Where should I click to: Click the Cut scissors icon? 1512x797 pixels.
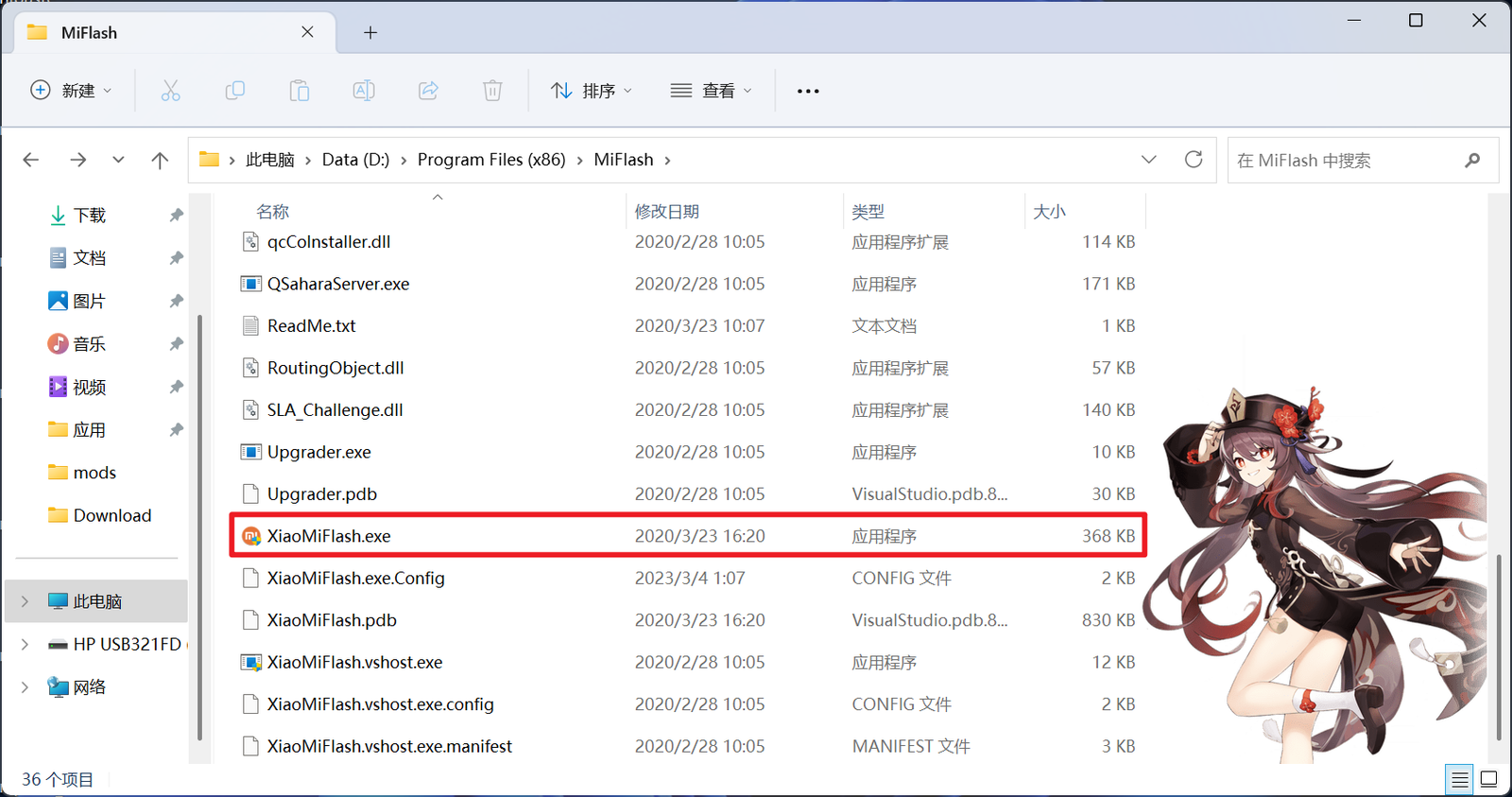pos(170,91)
